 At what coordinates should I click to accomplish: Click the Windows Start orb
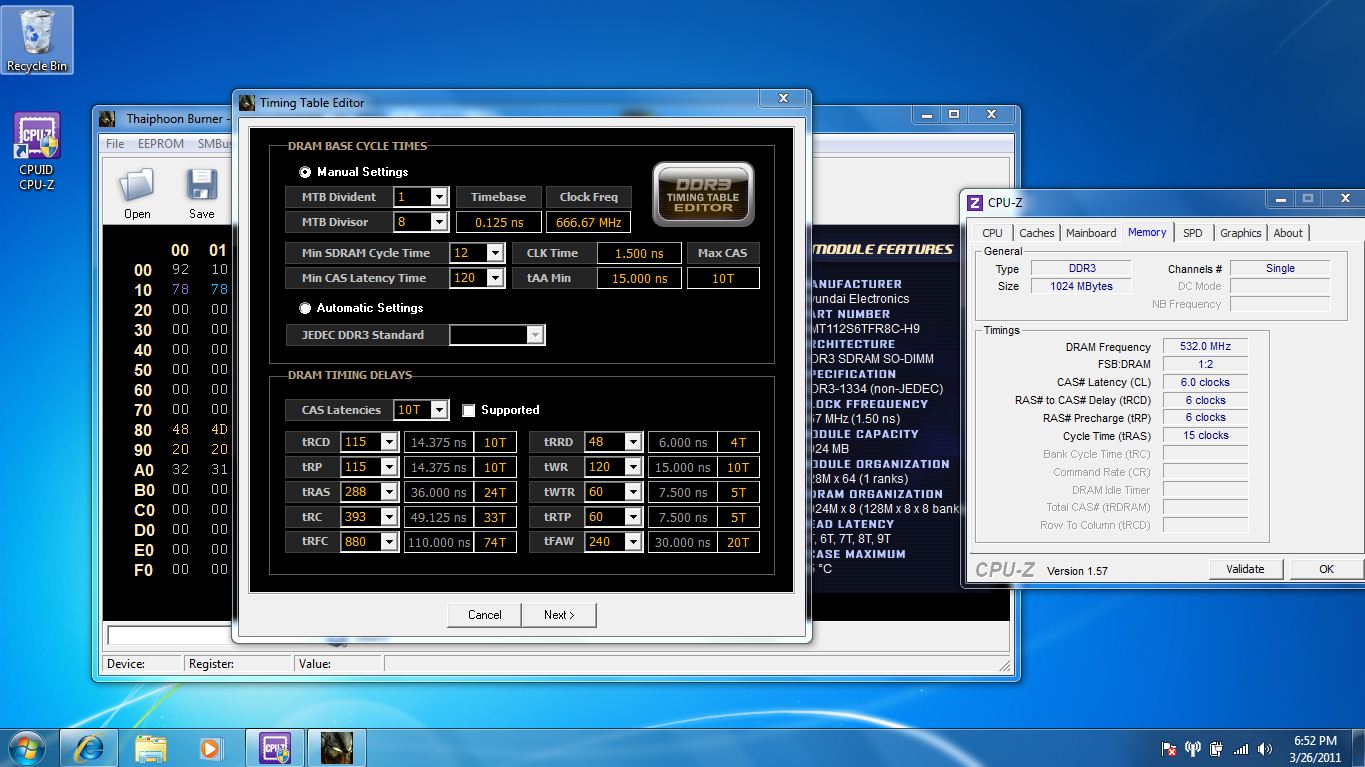pyautogui.click(x=28, y=748)
